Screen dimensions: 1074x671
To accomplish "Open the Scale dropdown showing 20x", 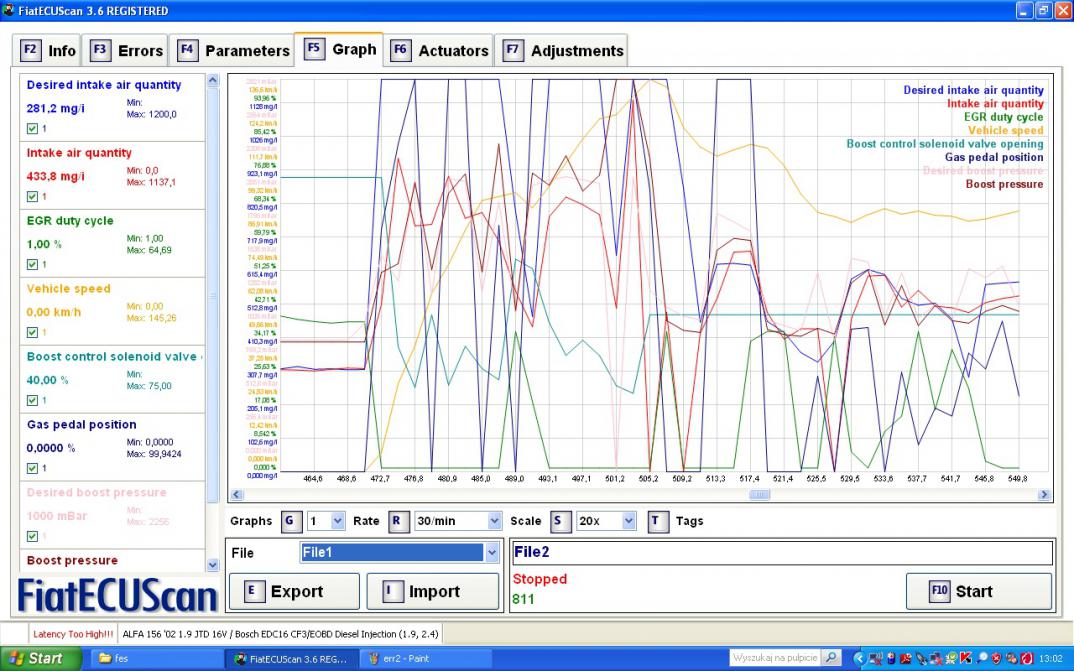I will (606, 521).
